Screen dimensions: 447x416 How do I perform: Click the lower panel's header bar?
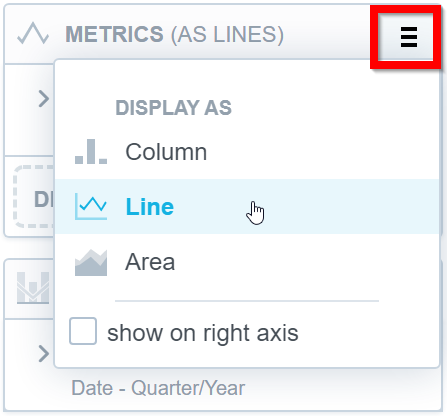(29, 289)
